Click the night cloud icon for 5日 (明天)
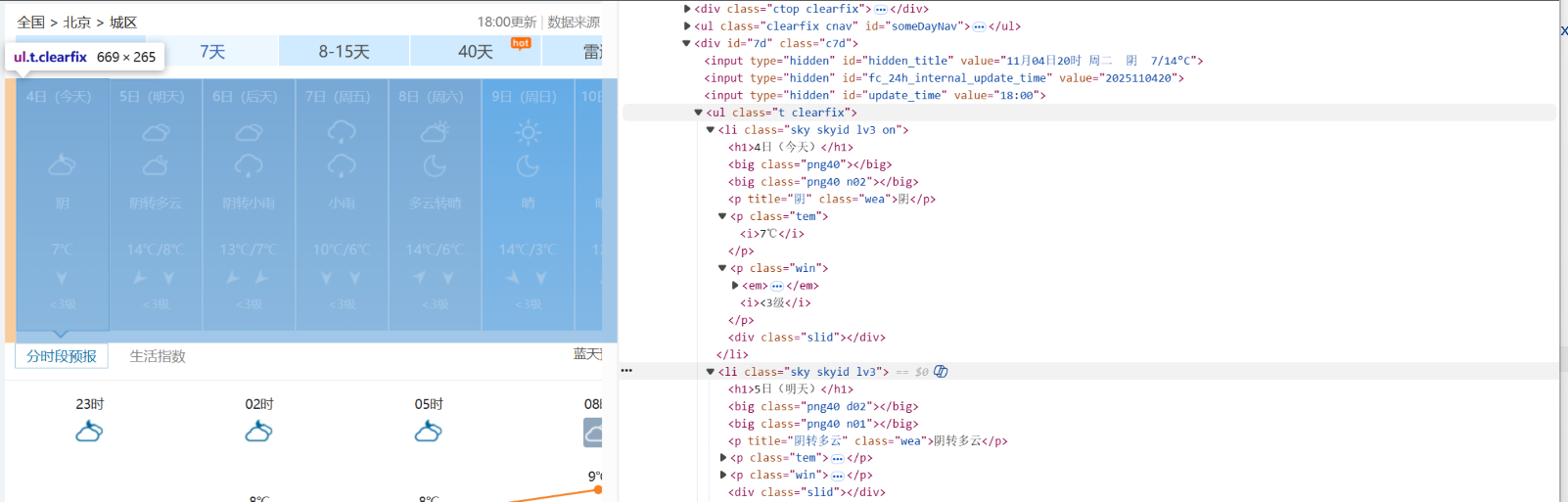Viewport: 1568px width, 502px height. coord(156,166)
